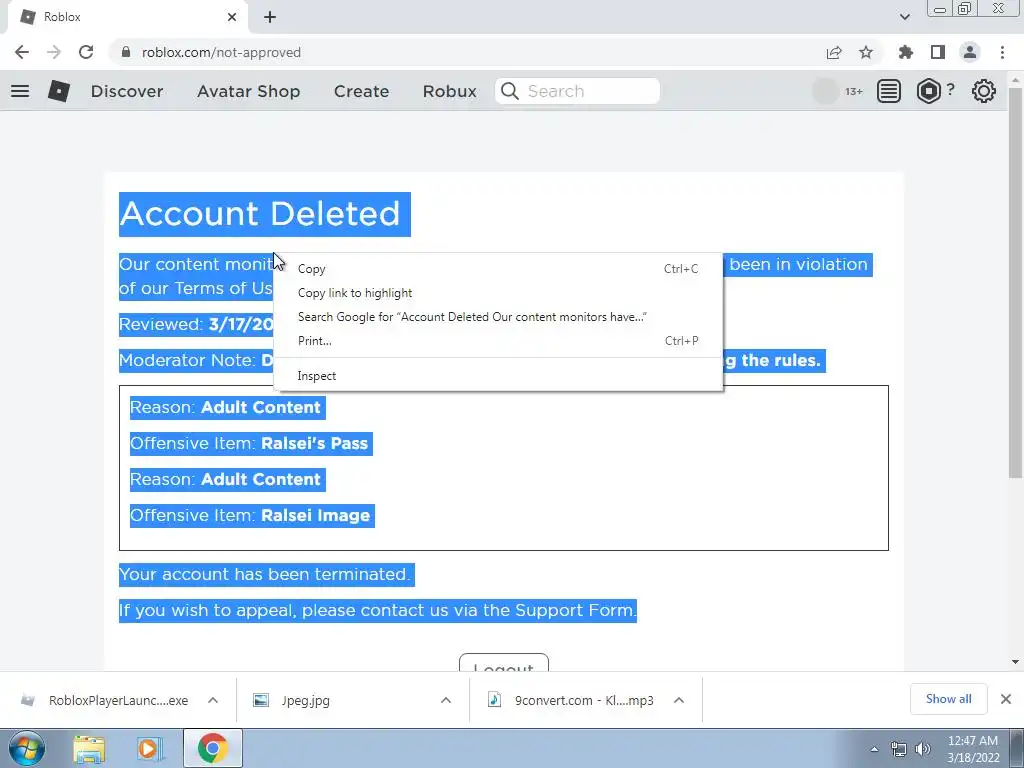Open the Windows Start button
This screenshot has height=768, width=1024.
coord(27,748)
